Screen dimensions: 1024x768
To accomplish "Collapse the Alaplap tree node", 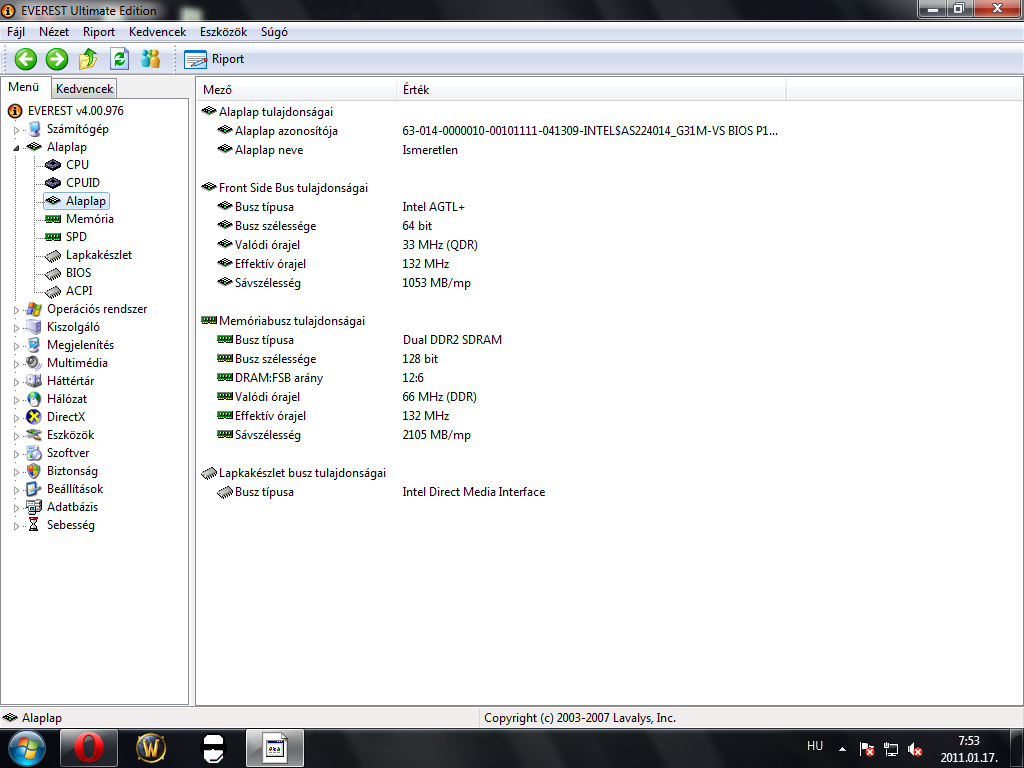I will pyautogui.click(x=16, y=148).
